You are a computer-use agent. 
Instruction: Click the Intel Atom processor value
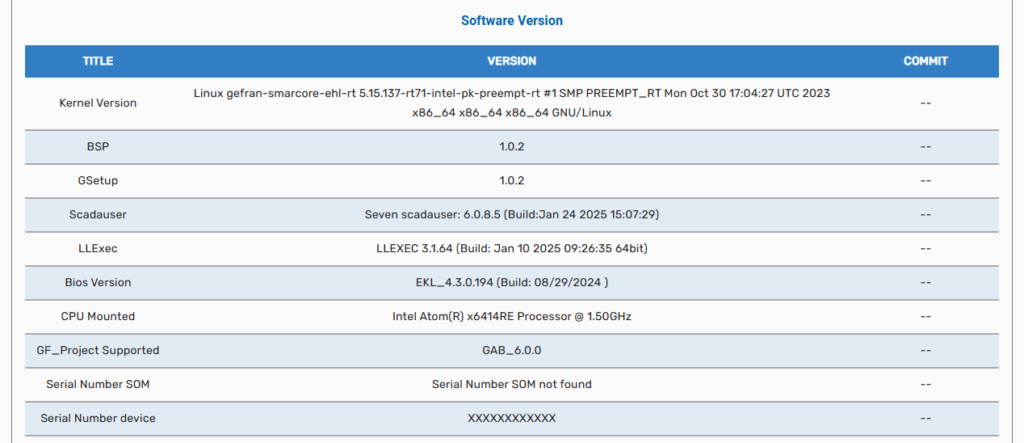[511, 316]
